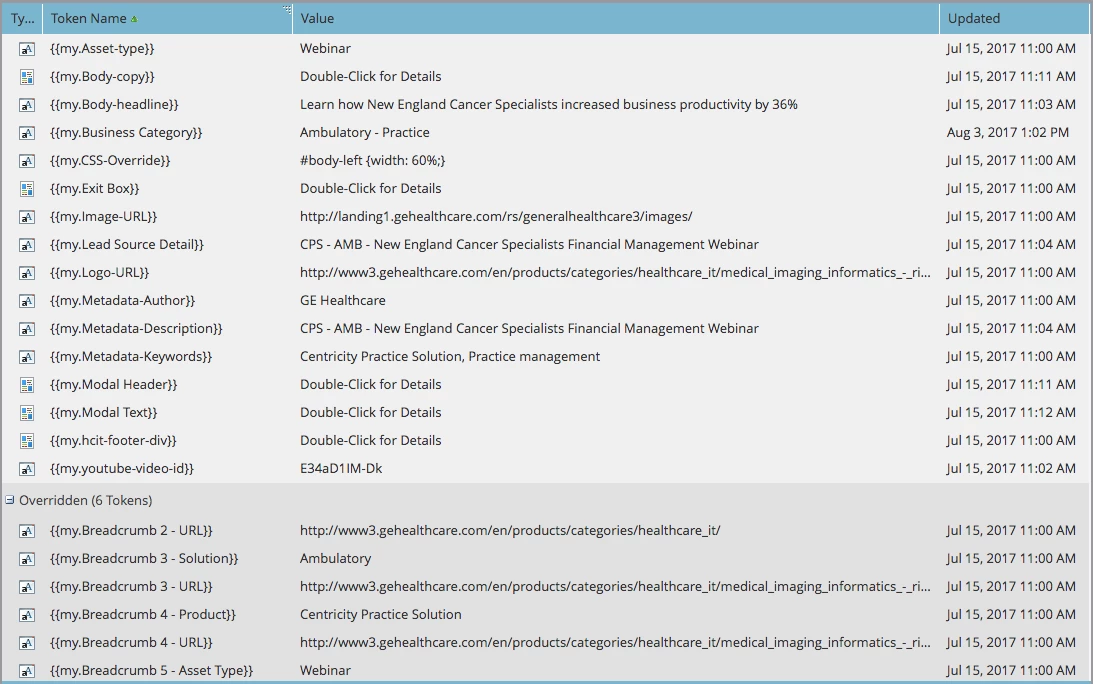
Task: Click the type icon for my.Metadata-Keywords
Action: click(x=26, y=357)
